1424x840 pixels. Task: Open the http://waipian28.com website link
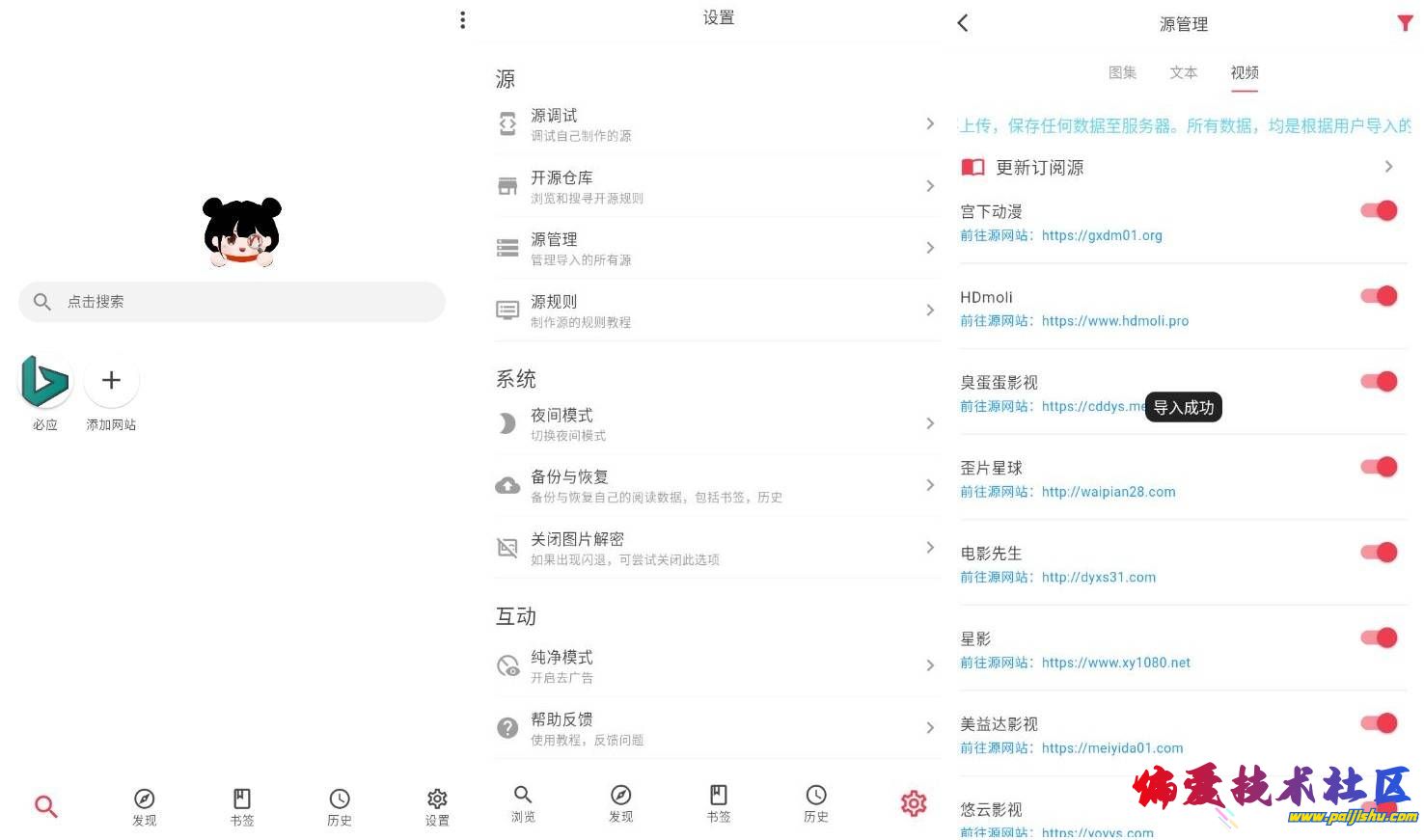1108,492
